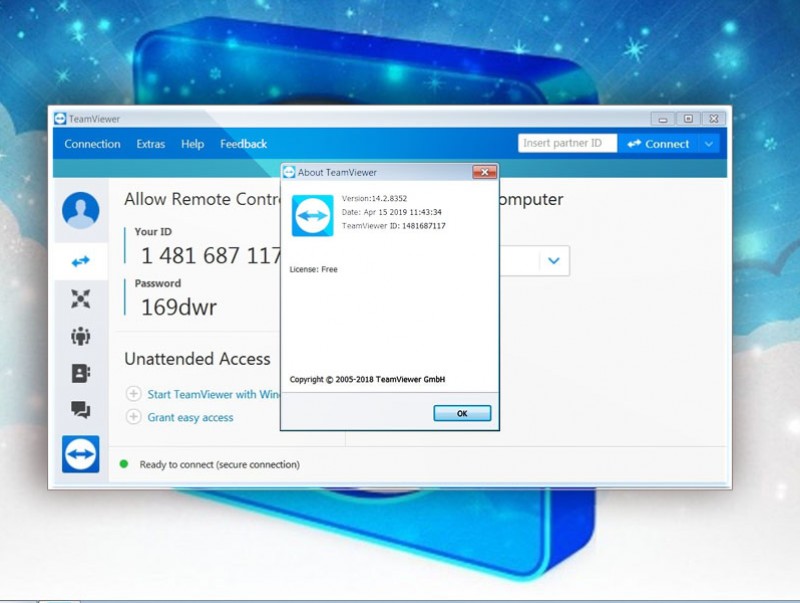Click the TeamViewer logo at sidebar bottom
800x603 pixels.
81,454
